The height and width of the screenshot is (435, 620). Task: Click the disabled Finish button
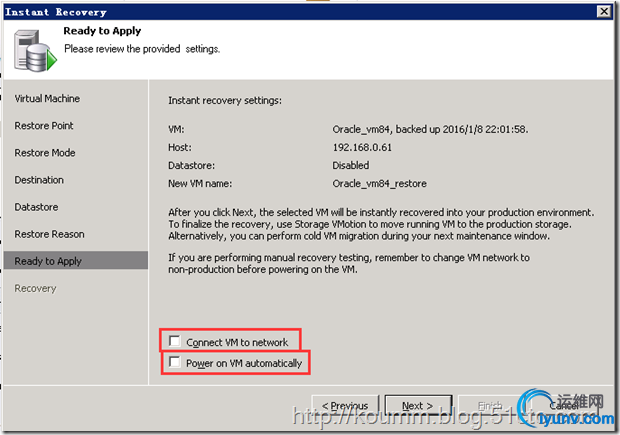point(490,406)
